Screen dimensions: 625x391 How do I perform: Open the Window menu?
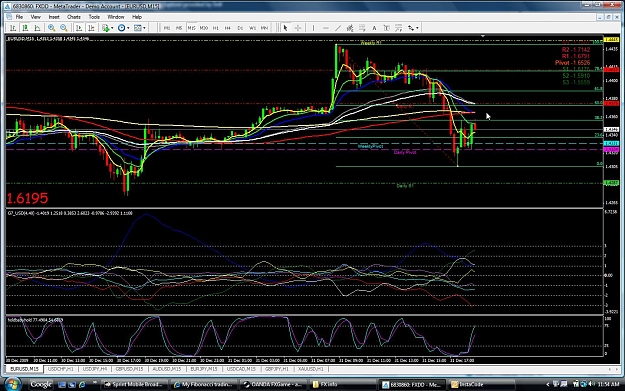[116, 17]
